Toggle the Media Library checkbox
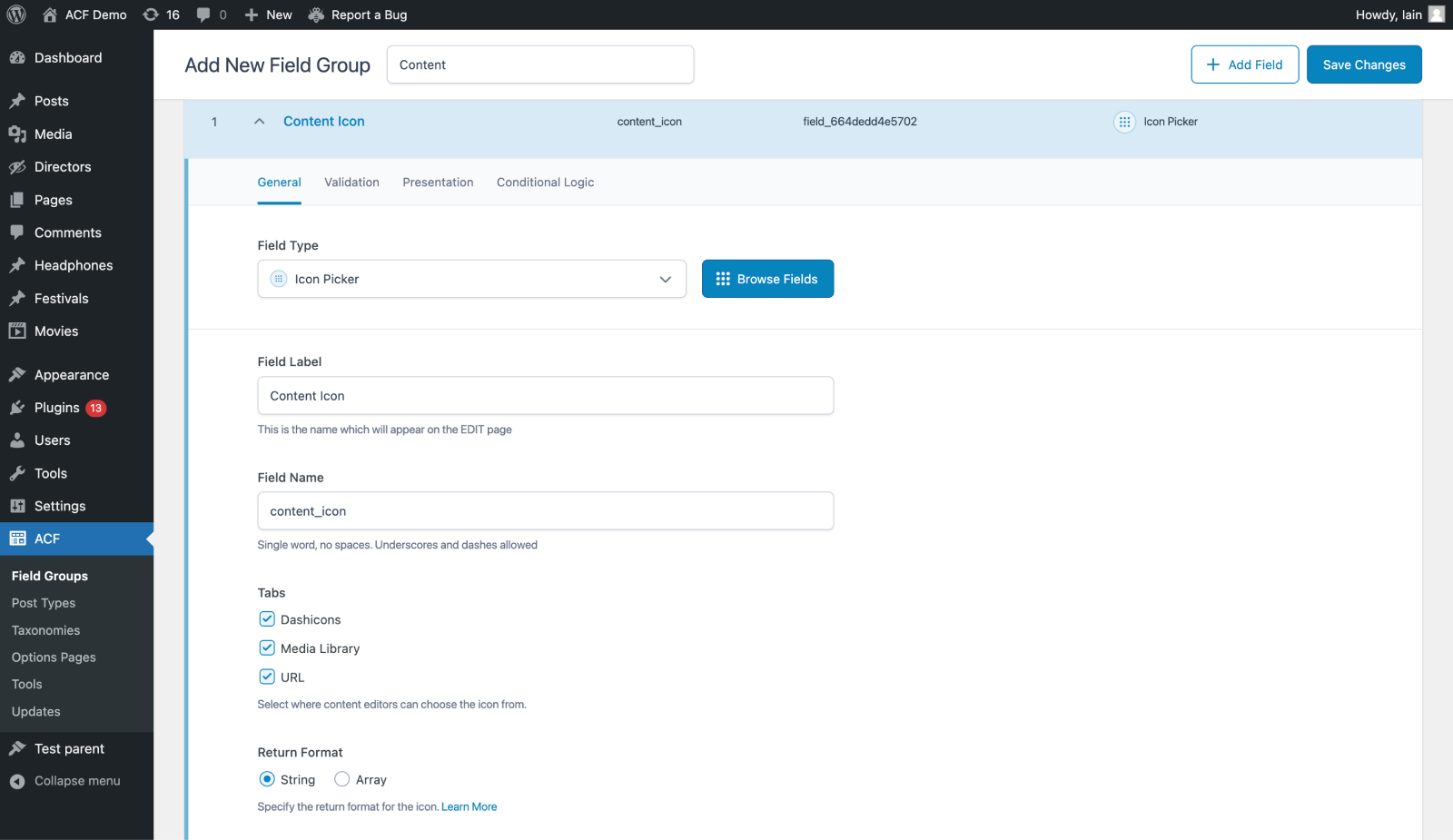Viewport: 1453px width, 840px height. click(267, 648)
